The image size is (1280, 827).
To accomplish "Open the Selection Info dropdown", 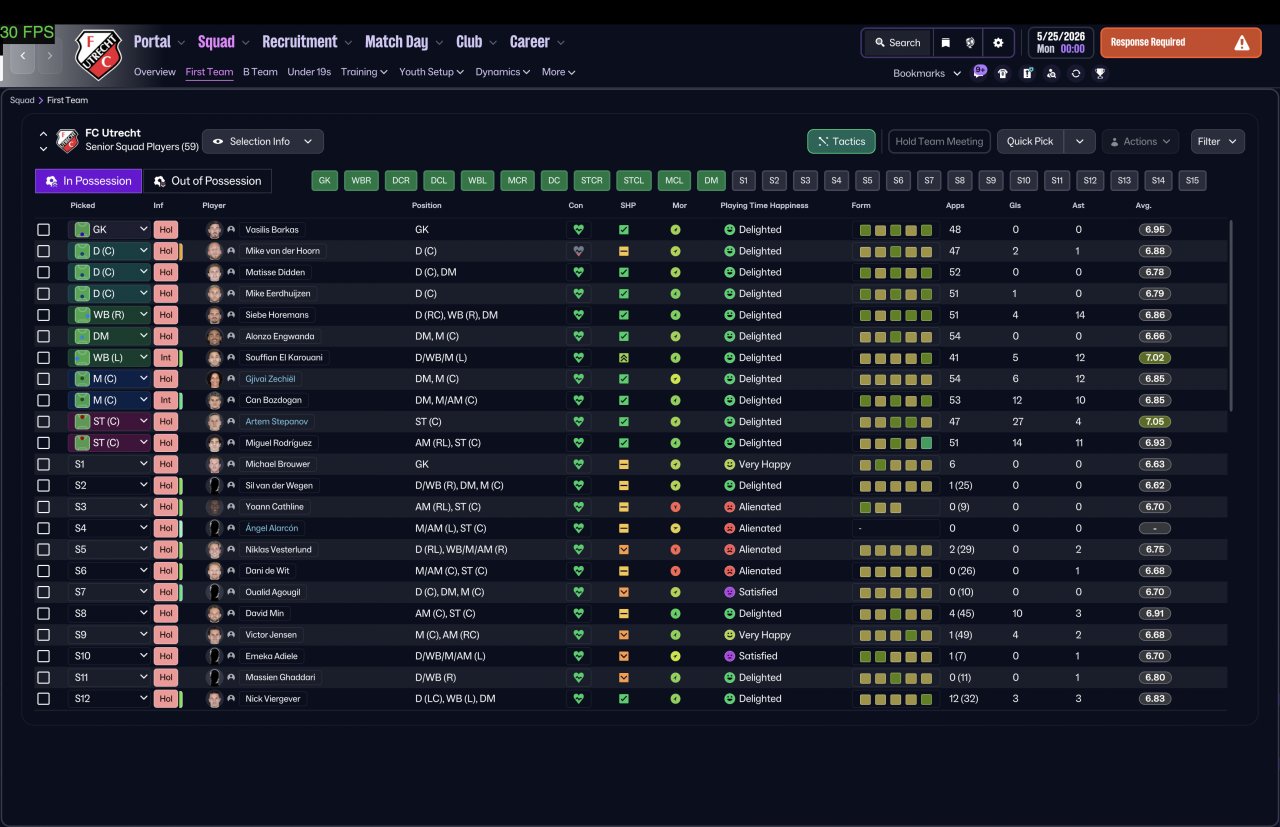I will (x=263, y=141).
